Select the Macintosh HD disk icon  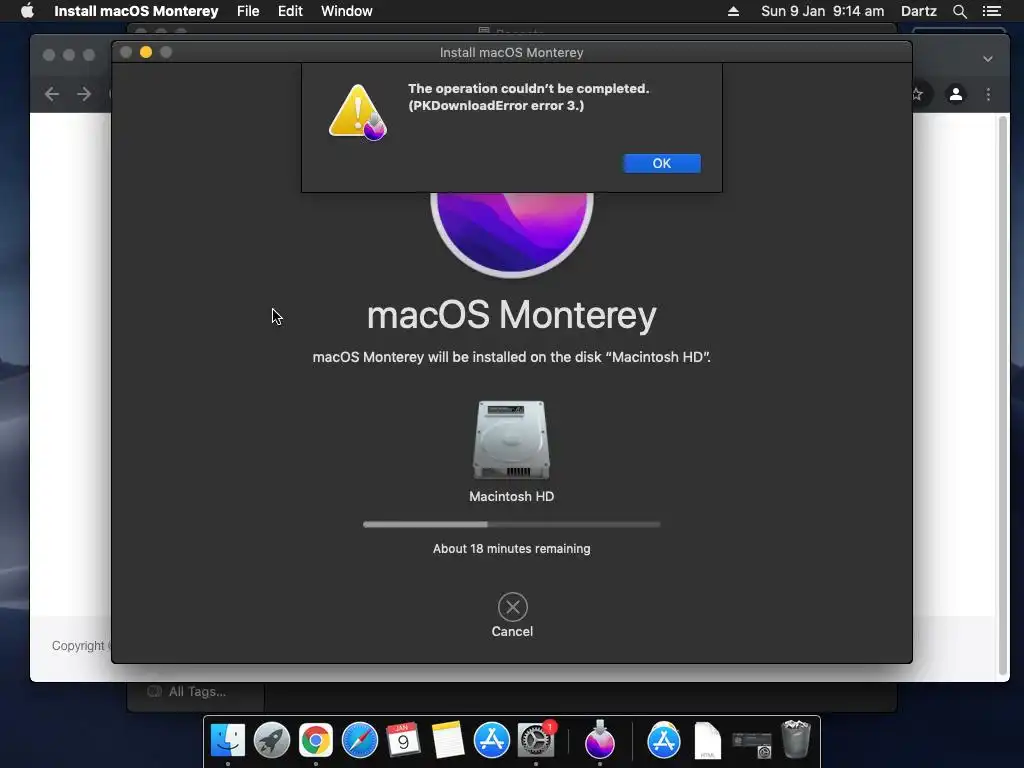click(x=511, y=440)
